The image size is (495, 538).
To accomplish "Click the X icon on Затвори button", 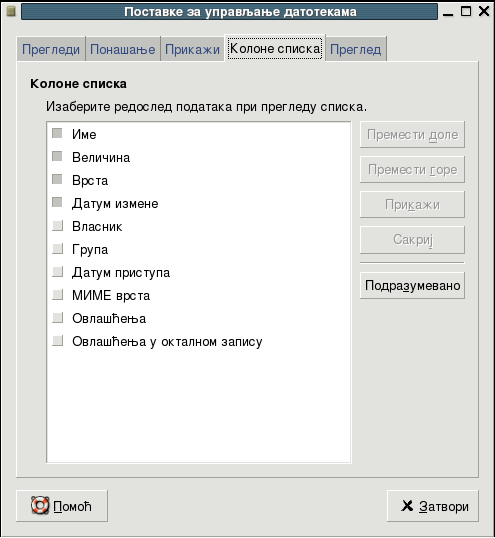I will click(x=407, y=506).
